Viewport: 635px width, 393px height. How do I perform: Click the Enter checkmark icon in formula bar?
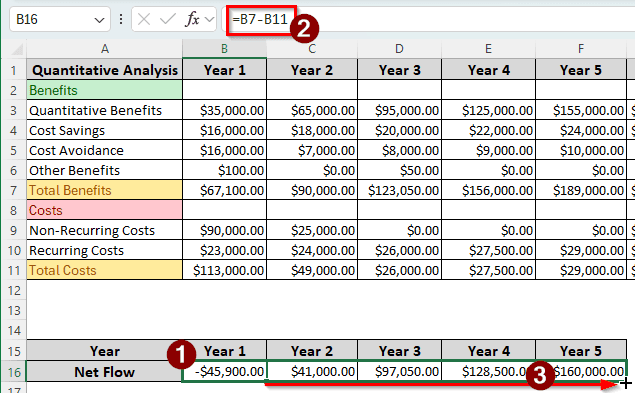[167, 19]
